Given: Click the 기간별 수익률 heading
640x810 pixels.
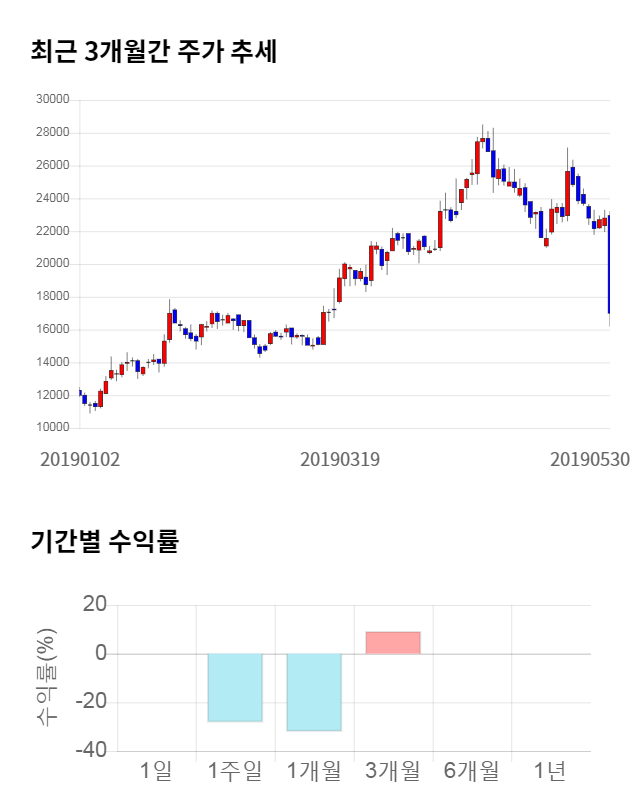Looking at the screenshot, I should (105, 543).
